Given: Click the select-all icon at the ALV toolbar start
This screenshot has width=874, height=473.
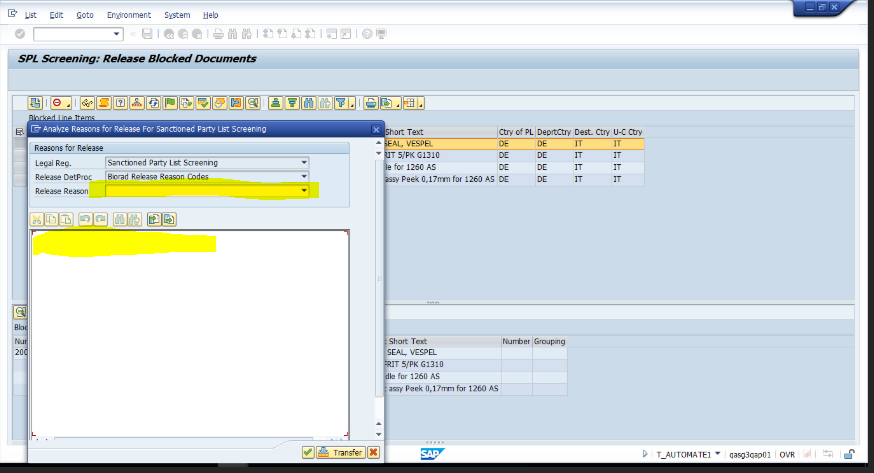Looking at the screenshot, I should (x=35, y=103).
